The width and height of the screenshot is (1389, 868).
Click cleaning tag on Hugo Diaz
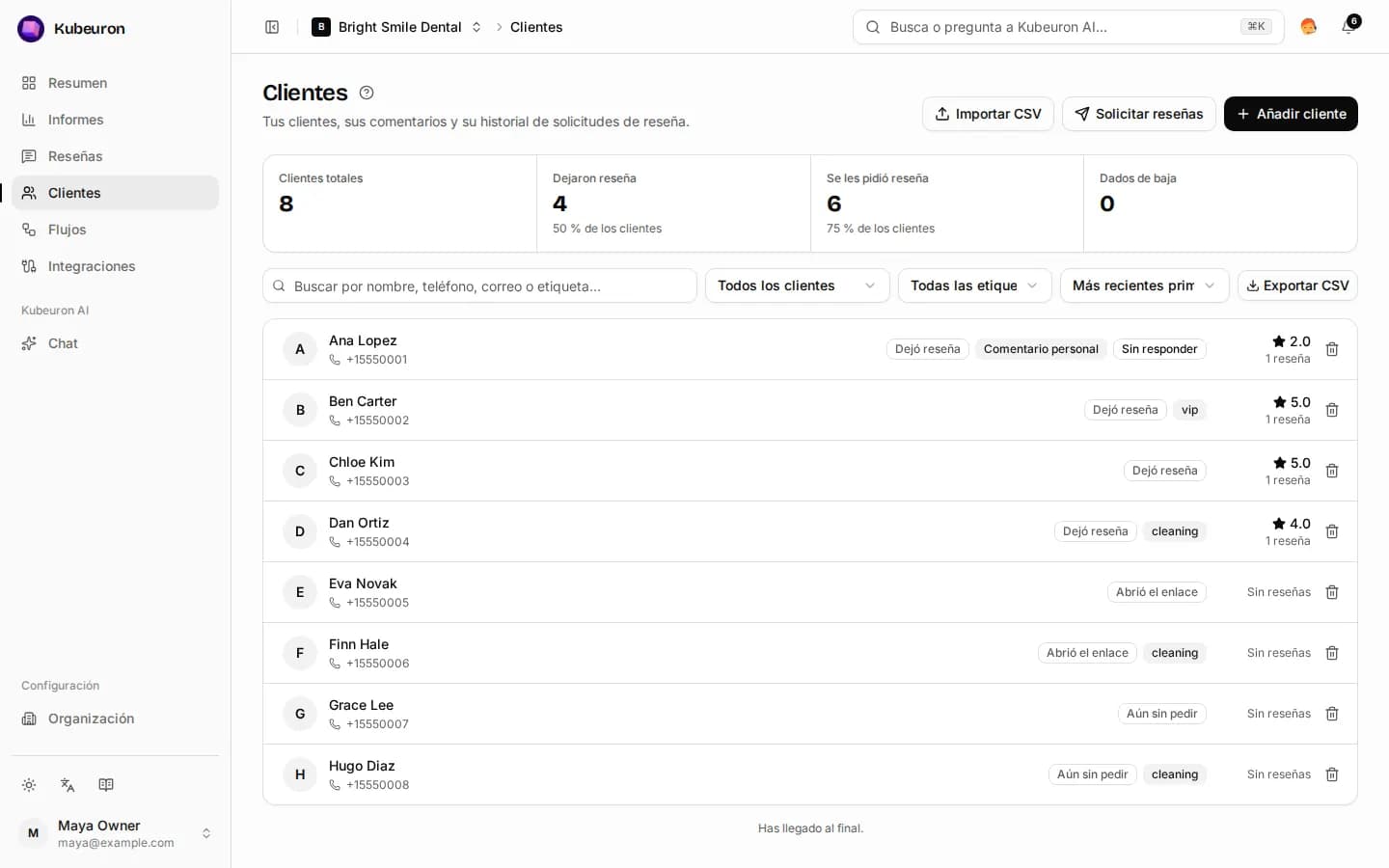point(1174,774)
